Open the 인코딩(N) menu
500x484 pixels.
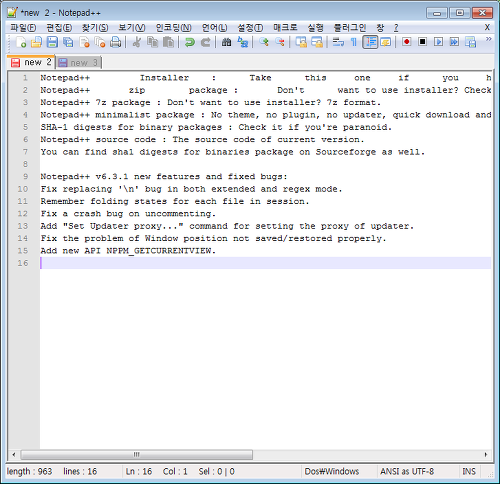coord(174,28)
